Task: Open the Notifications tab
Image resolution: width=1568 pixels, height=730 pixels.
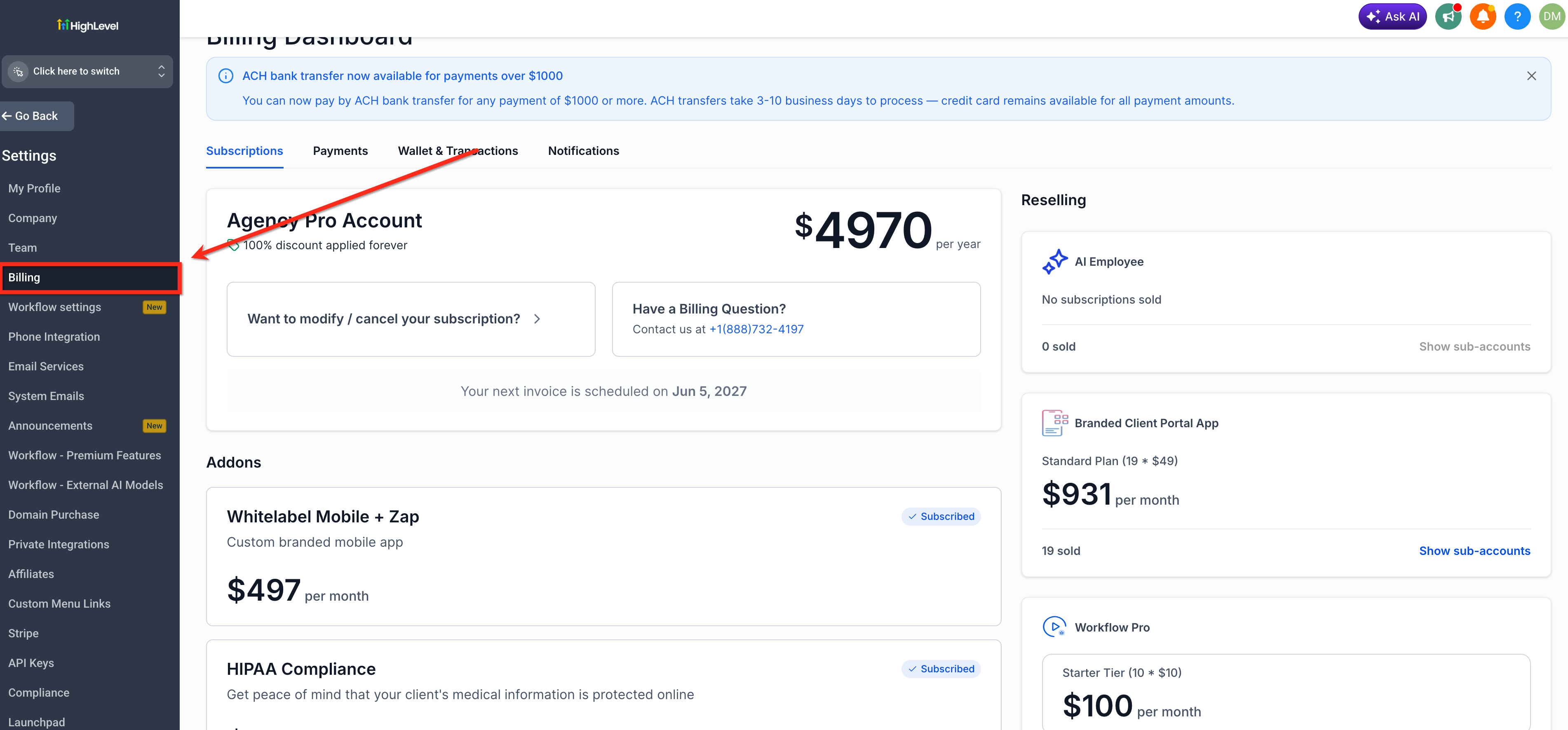Action: [583, 151]
